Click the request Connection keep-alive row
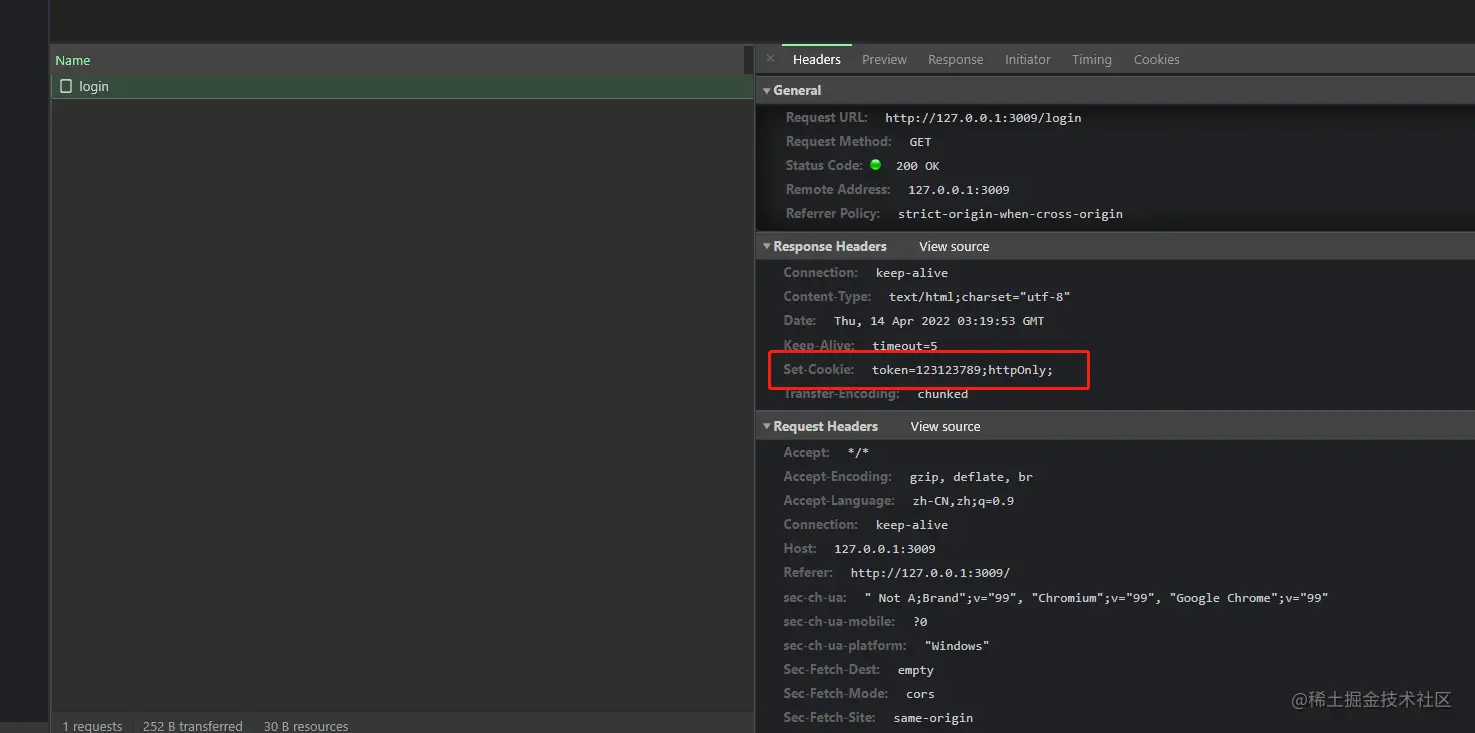Viewport: 1475px width, 733px height. [x=1115, y=525]
